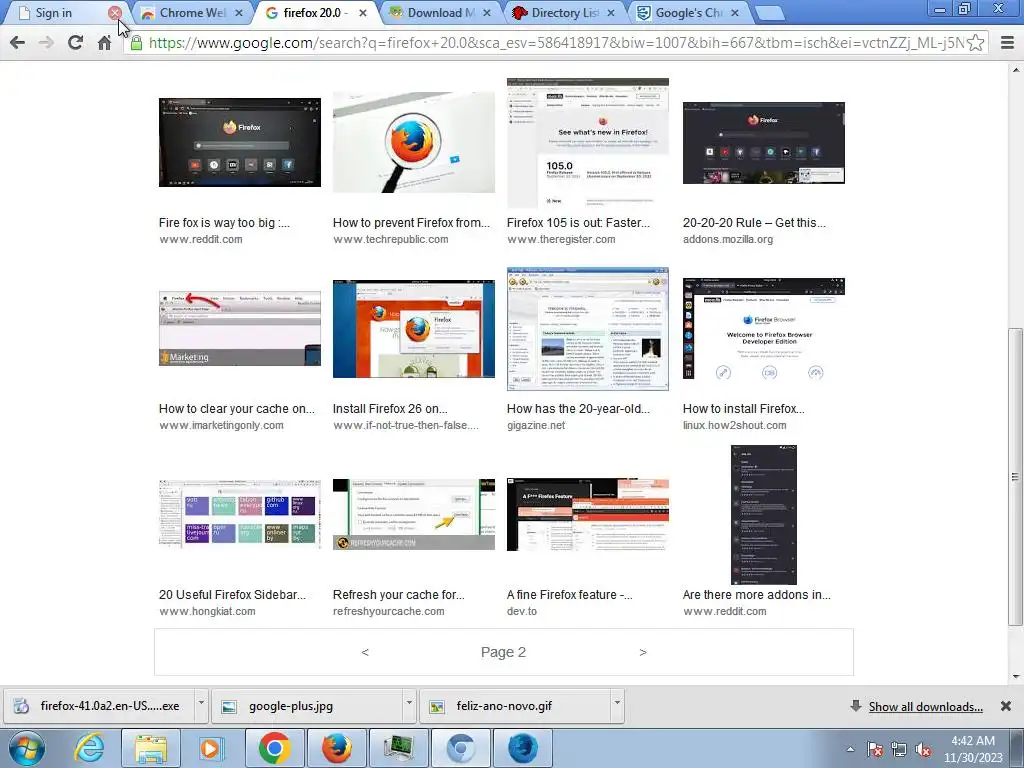Close the Google's Chrome tab

tap(735, 12)
